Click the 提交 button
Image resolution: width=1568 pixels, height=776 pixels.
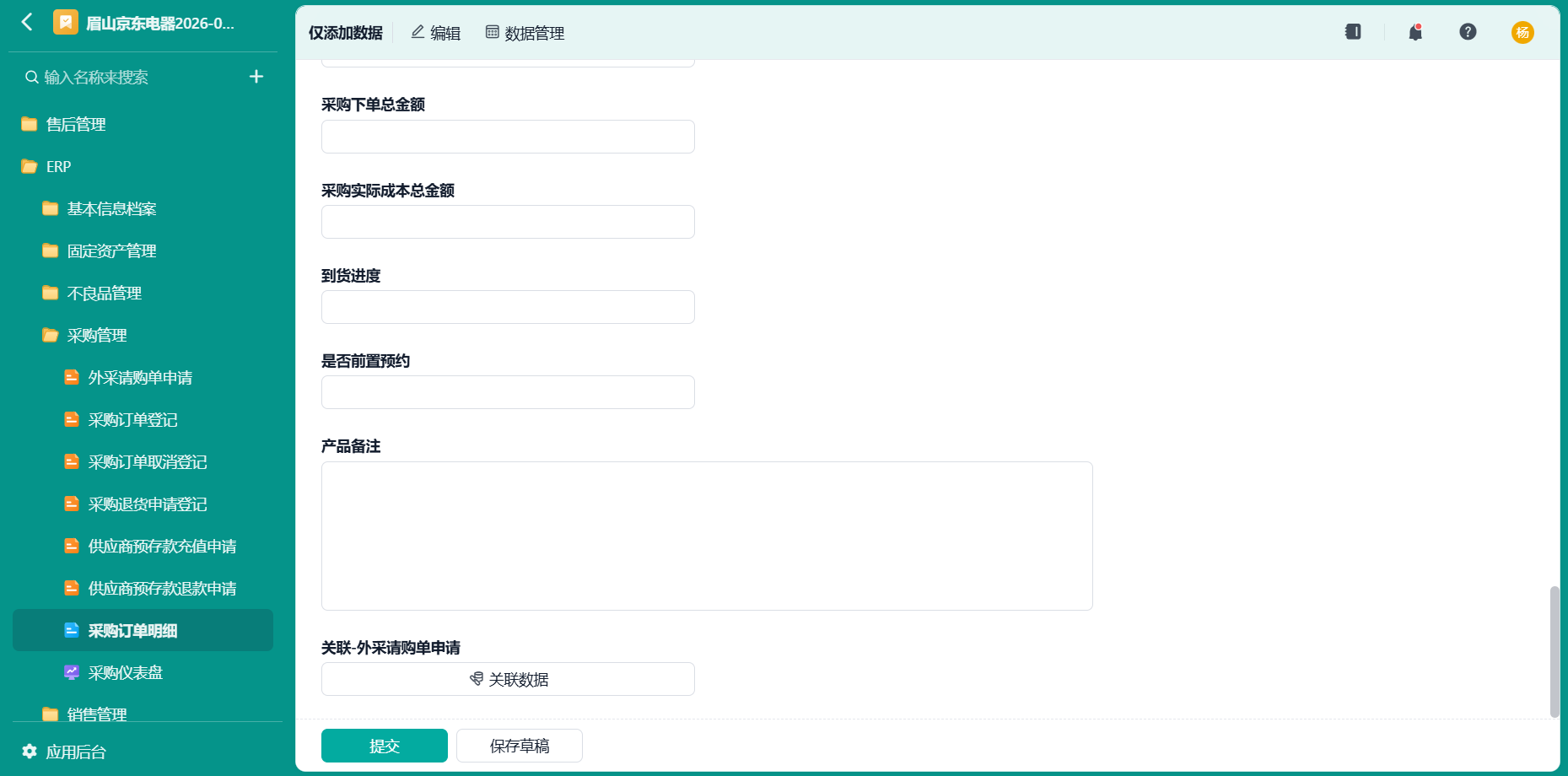click(385, 746)
